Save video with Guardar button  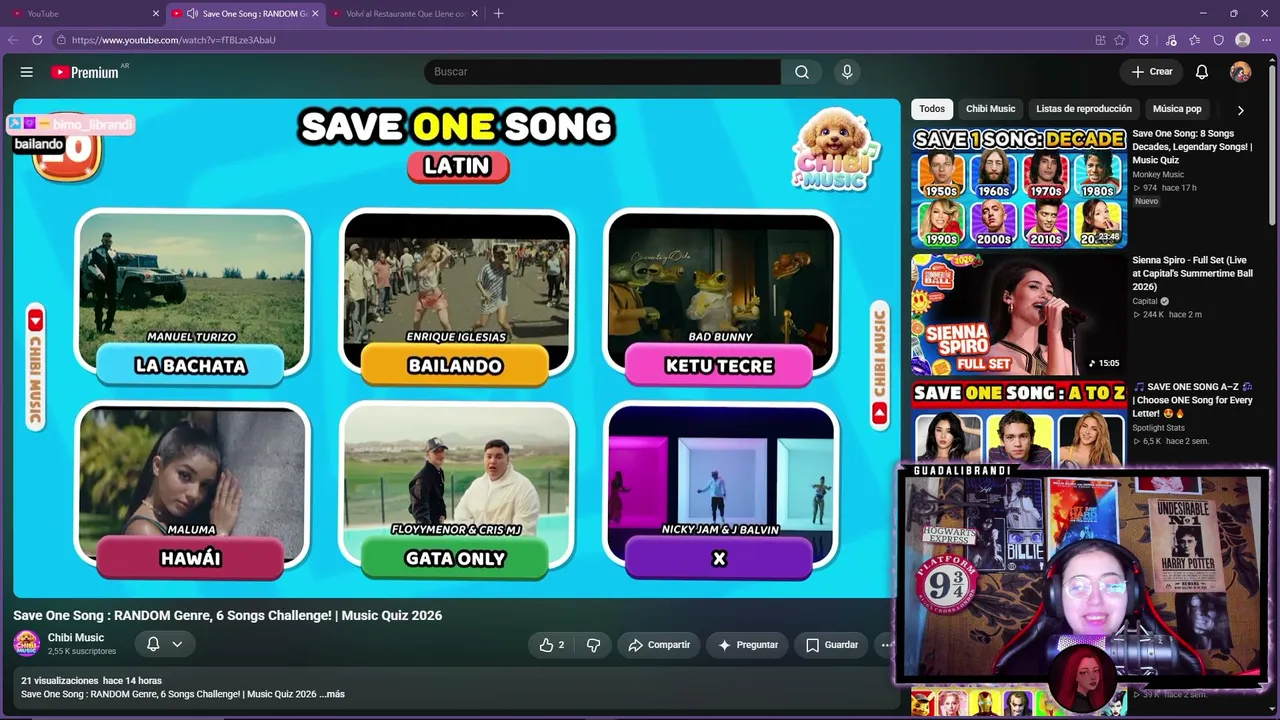[832, 645]
